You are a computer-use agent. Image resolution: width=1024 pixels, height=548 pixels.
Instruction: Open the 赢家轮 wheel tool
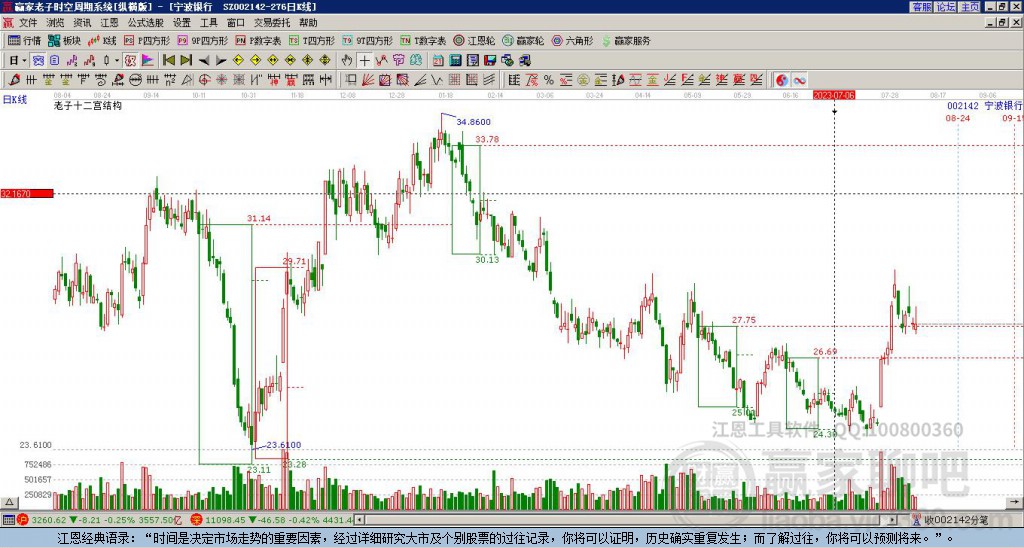523,40
